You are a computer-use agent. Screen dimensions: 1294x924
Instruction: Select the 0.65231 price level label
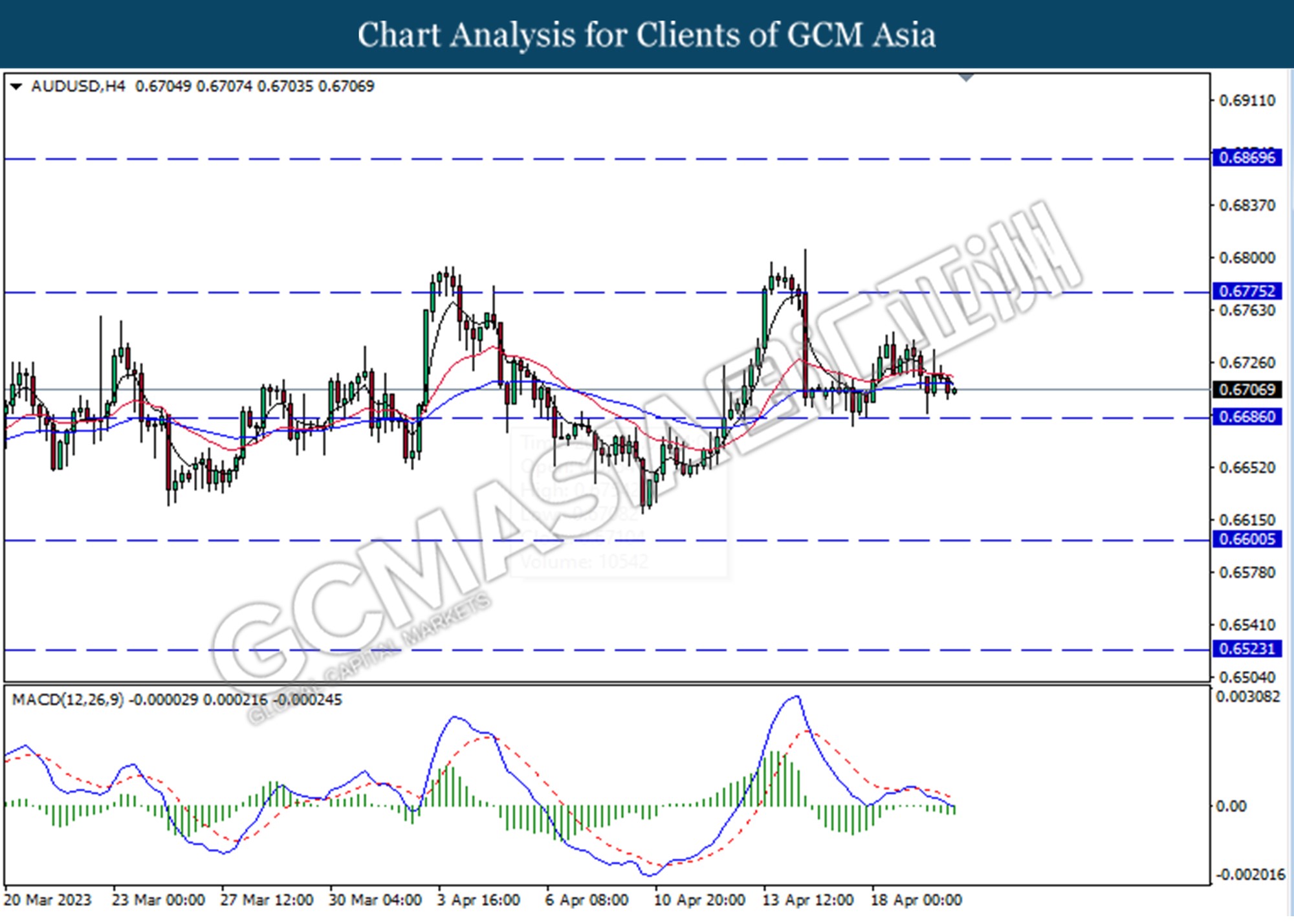pos(1247,648)
